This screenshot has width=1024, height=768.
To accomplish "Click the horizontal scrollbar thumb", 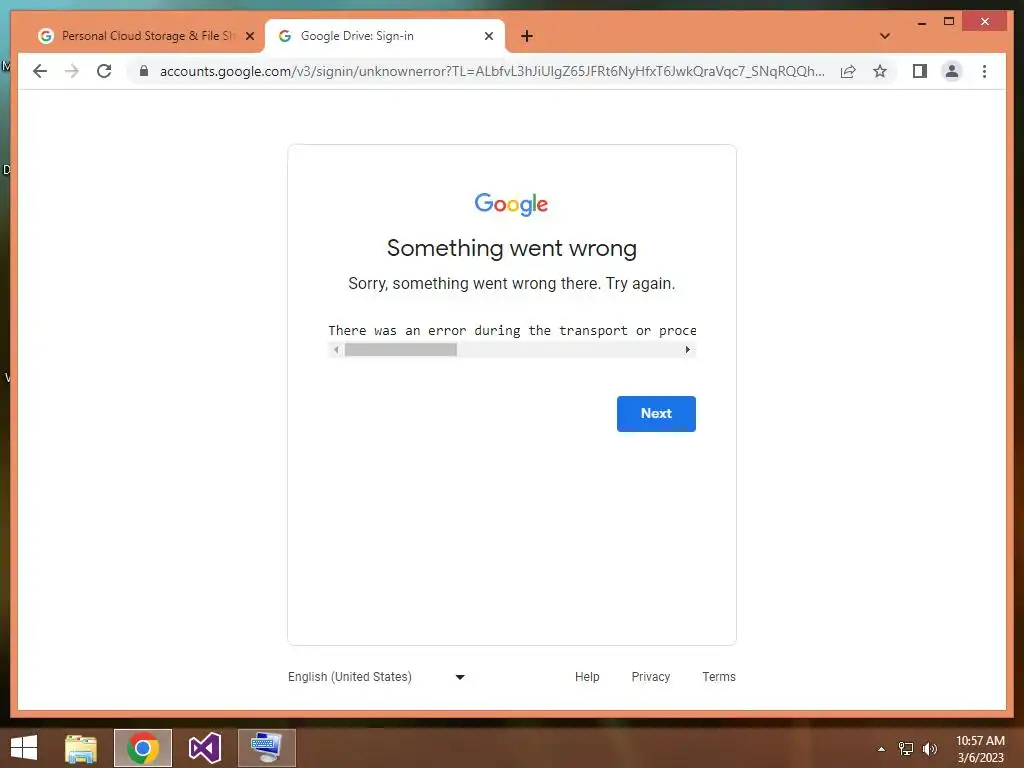I will (400, 350).
